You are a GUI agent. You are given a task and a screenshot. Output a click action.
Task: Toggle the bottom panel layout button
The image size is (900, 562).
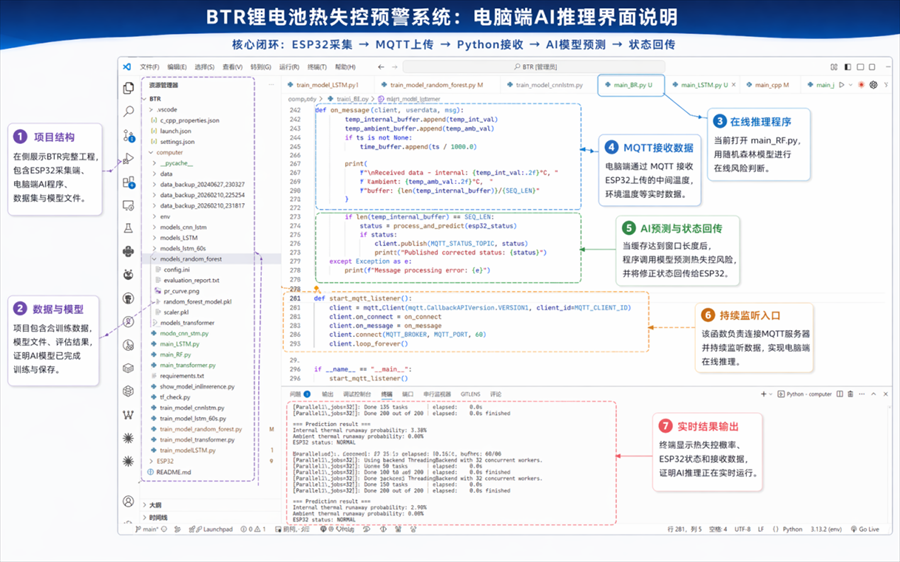tap(860, 67)
